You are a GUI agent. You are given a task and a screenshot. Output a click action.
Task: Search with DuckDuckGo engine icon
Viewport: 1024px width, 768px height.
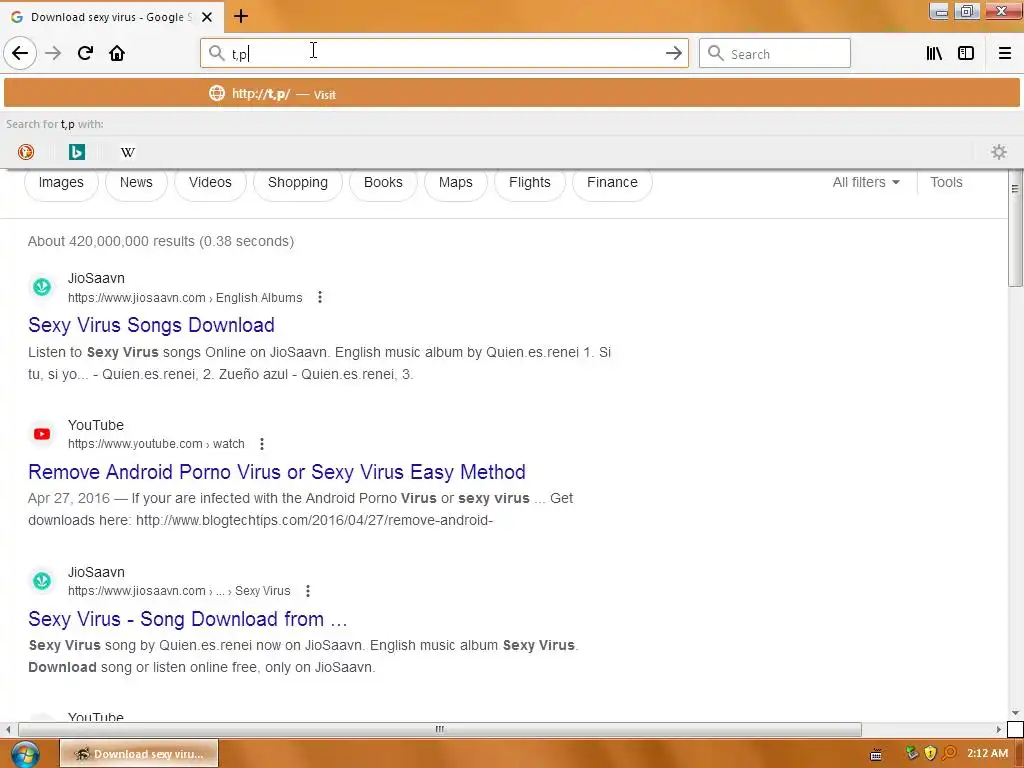[25, 152]
